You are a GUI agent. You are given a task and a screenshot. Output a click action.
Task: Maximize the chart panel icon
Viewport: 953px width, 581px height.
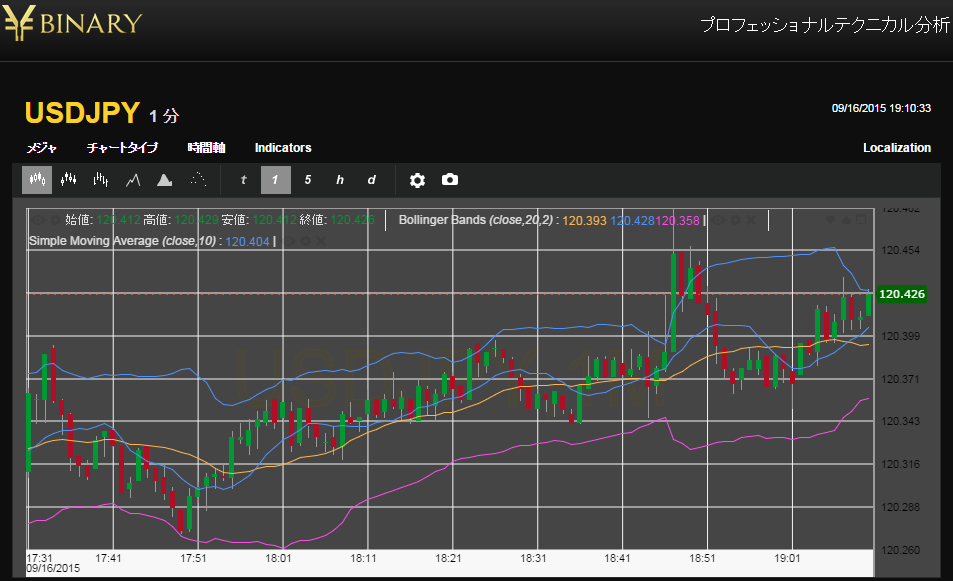pos(861,220)
